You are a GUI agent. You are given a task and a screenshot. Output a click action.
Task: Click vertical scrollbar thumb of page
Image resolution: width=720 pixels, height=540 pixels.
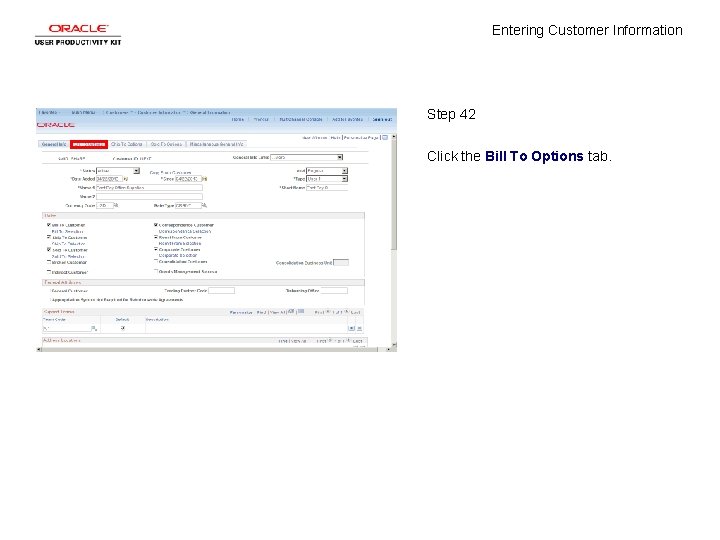pos(394,195)
